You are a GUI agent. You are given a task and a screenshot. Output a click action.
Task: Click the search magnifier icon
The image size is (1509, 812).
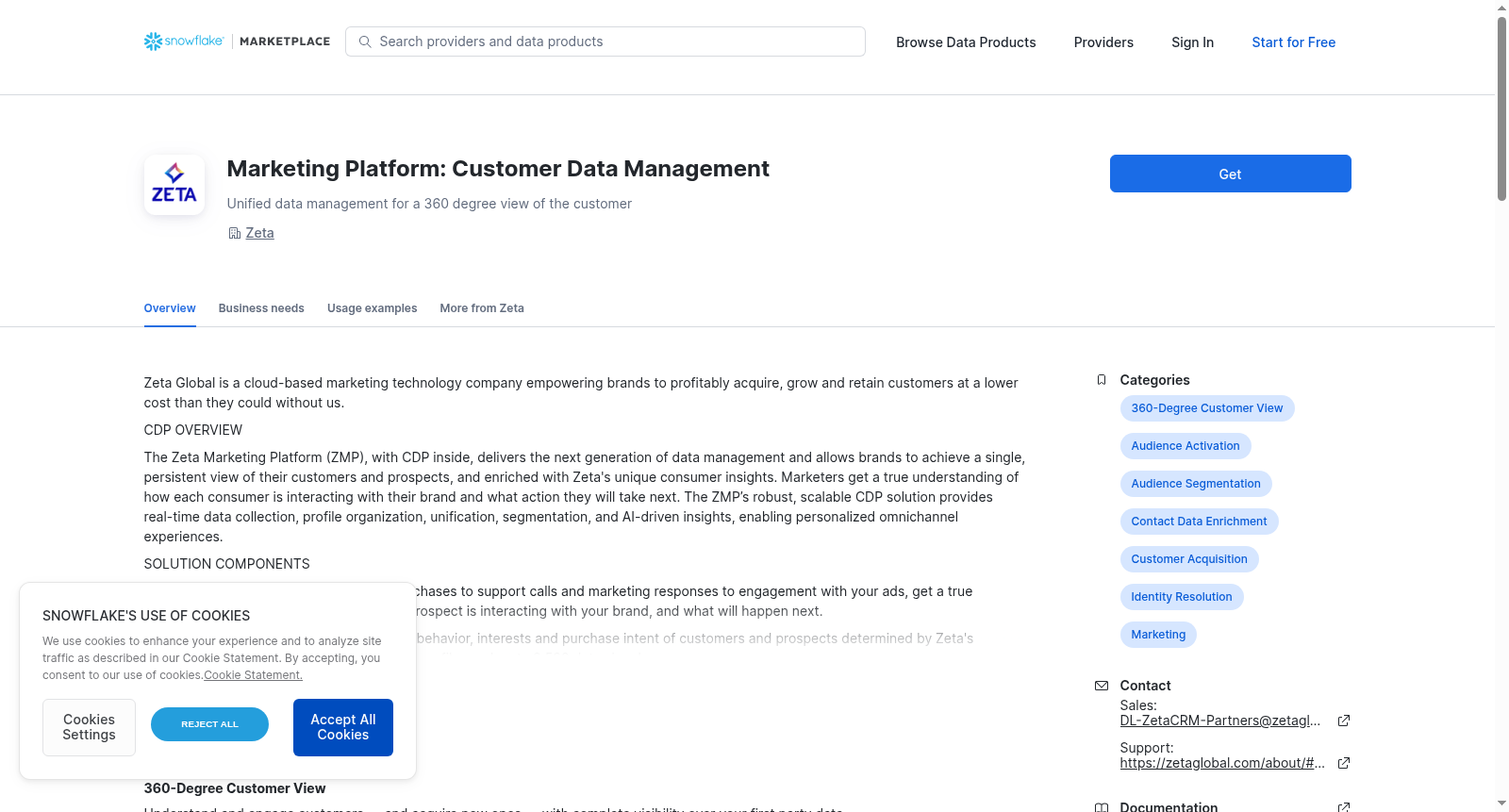pos(365,41)
